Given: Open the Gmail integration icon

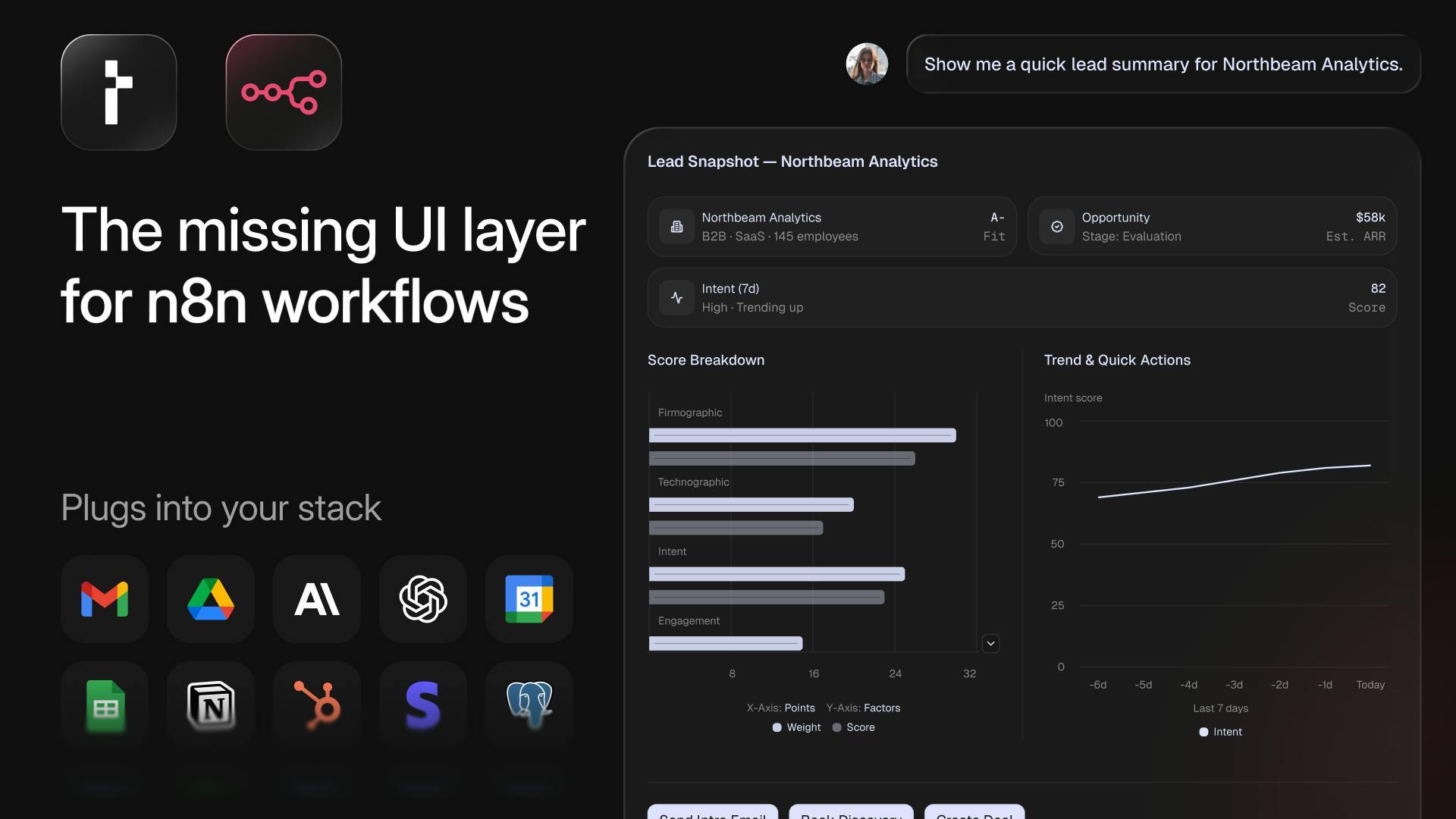Looking at the screenshot, I should pos(105,599).
